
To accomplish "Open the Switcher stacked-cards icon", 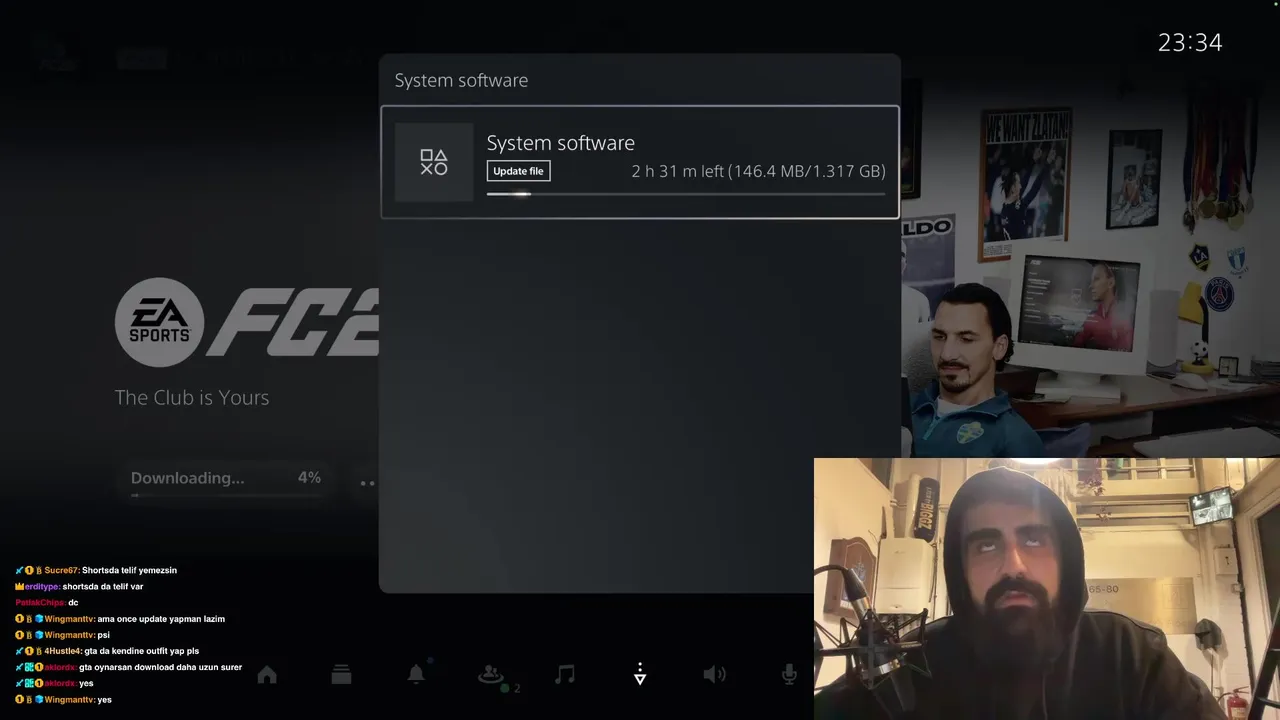I will 341,675.
